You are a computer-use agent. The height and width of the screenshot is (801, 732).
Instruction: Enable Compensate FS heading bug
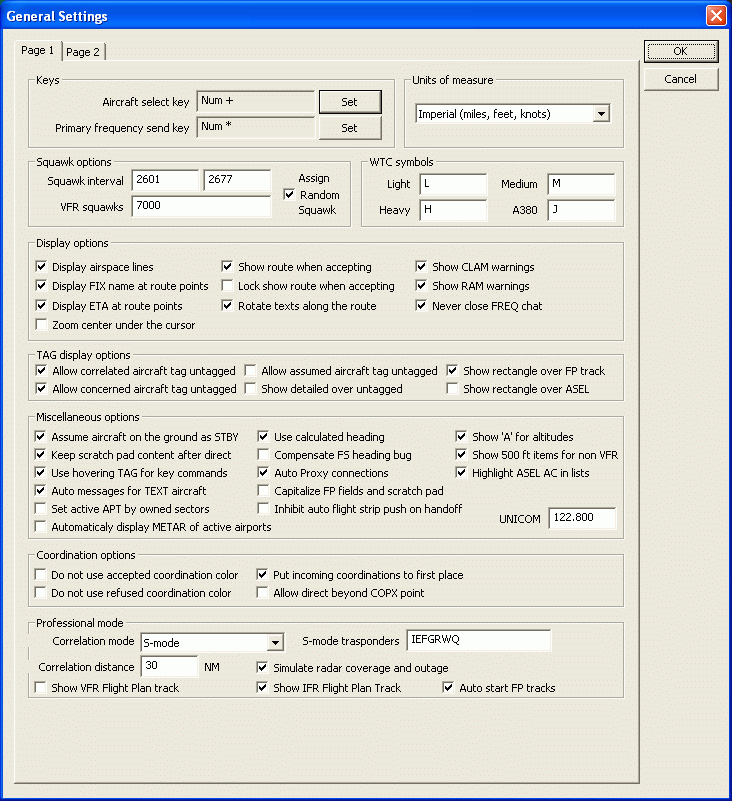pyautogui.click(x=263, y=454)
